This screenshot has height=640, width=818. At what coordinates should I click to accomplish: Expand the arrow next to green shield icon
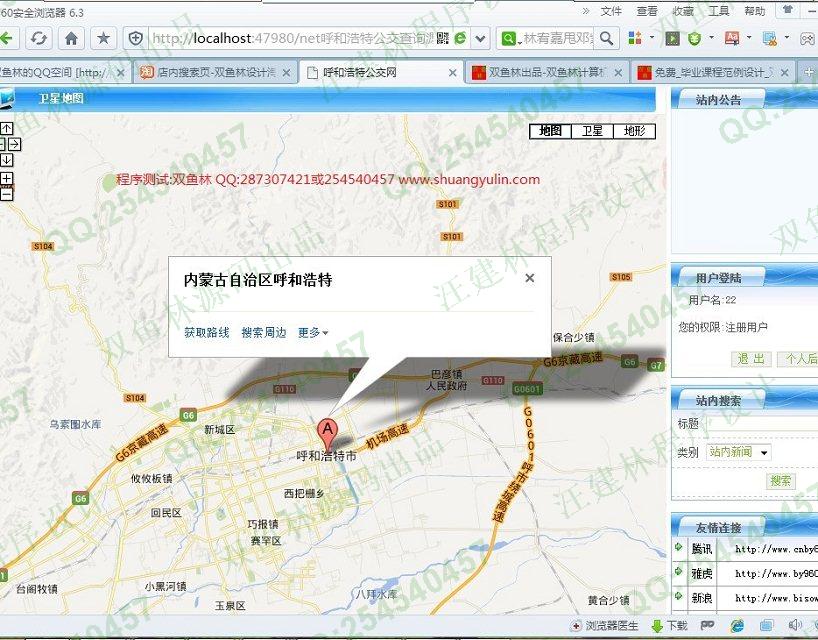(711, 38)
